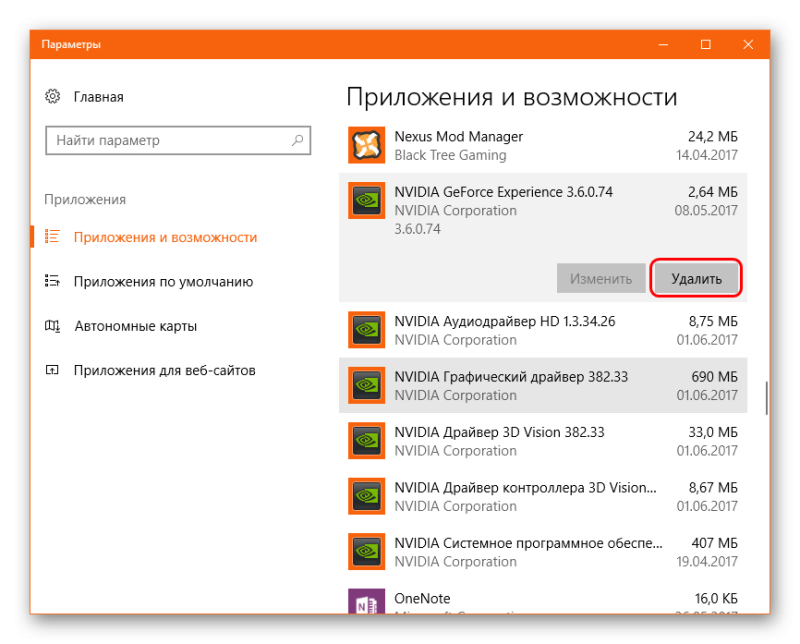Open Приложения по умолчанию section
The width and height of the screenshot is (800, 644).
(163, 282)
